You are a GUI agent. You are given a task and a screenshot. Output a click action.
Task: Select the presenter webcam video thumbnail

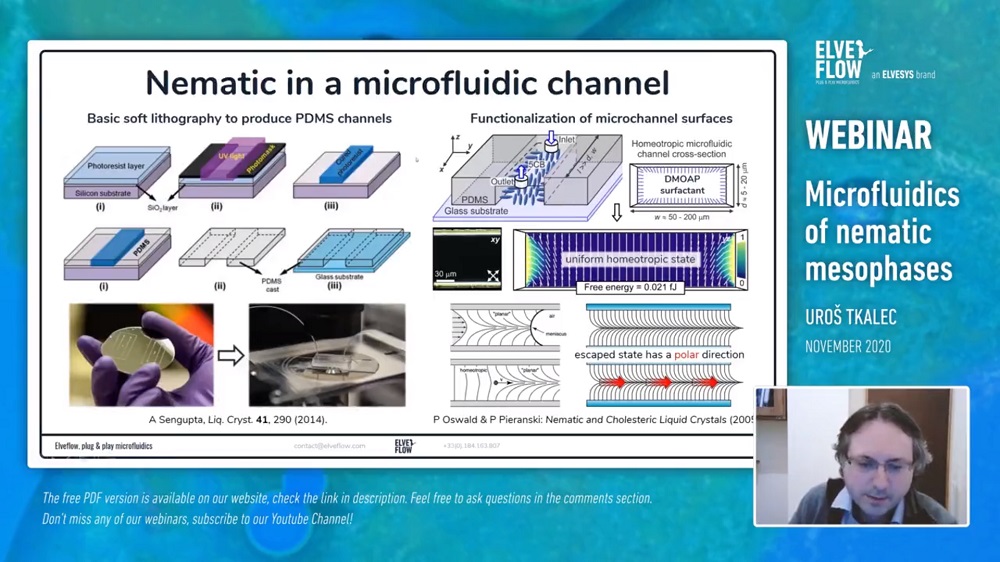click(x=860, y=456)
